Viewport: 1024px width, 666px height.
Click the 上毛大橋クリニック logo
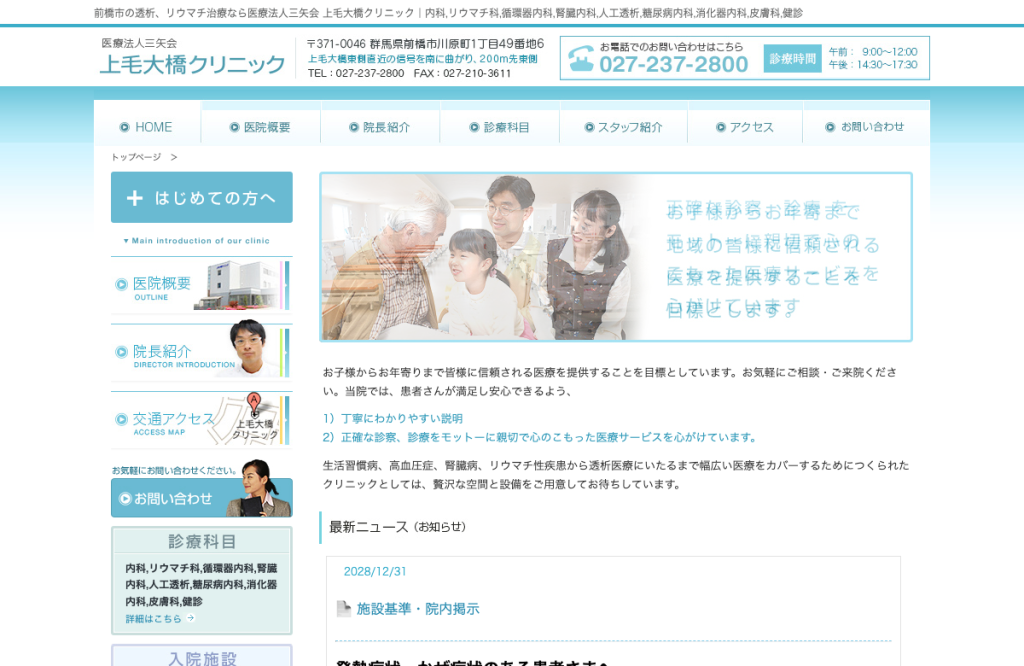pyautogui.click(x=192, y=57)
